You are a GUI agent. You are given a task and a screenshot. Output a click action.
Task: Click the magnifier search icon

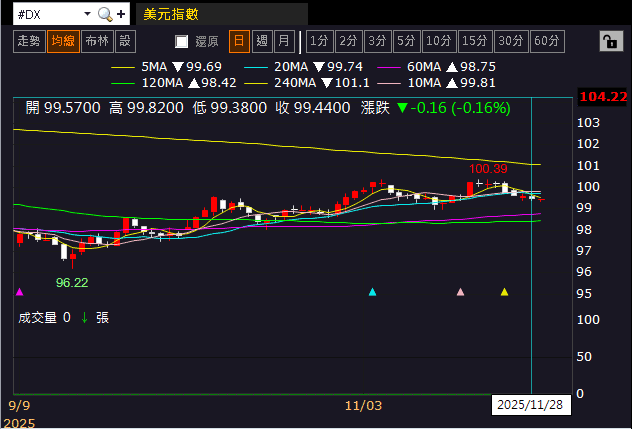[105, 15]
